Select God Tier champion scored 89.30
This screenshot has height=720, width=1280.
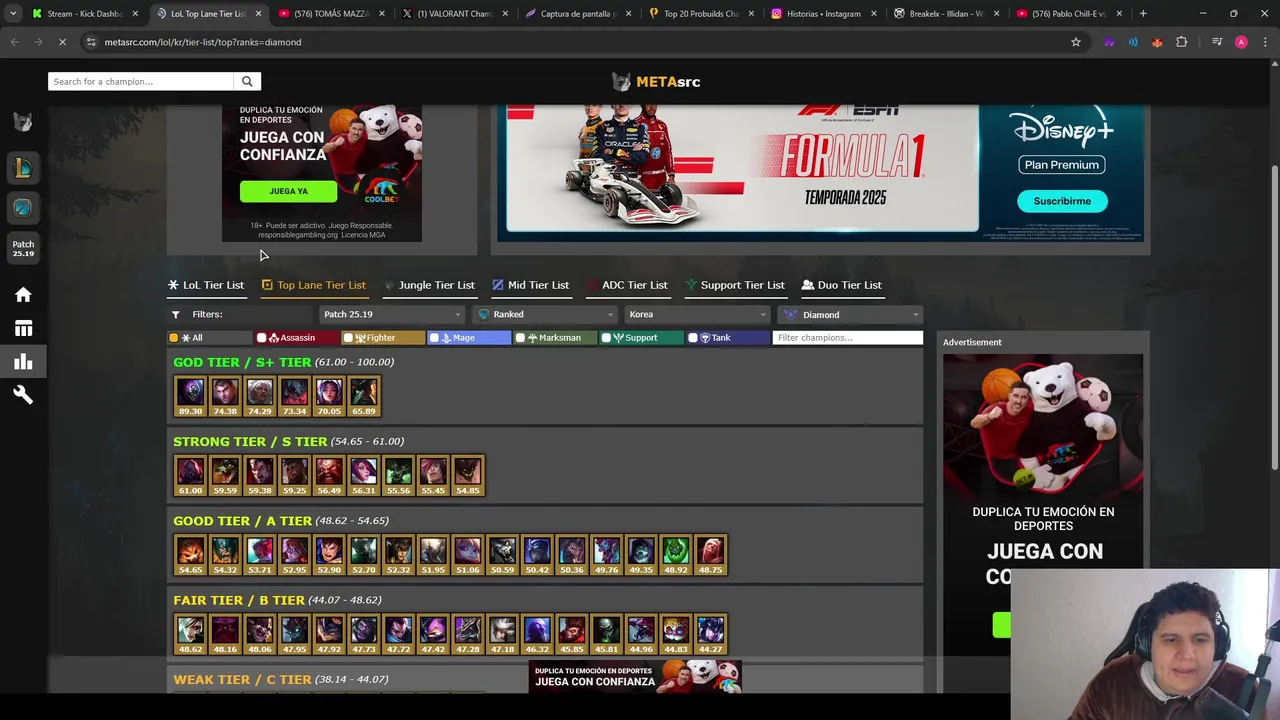pyautogui.click(x=190, y=396)
